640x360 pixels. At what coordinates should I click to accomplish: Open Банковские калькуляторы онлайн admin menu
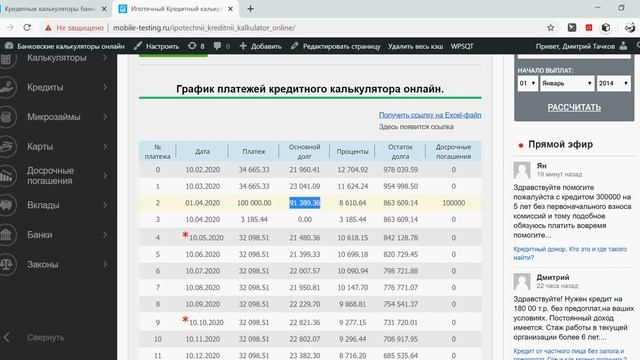point(64,46)
